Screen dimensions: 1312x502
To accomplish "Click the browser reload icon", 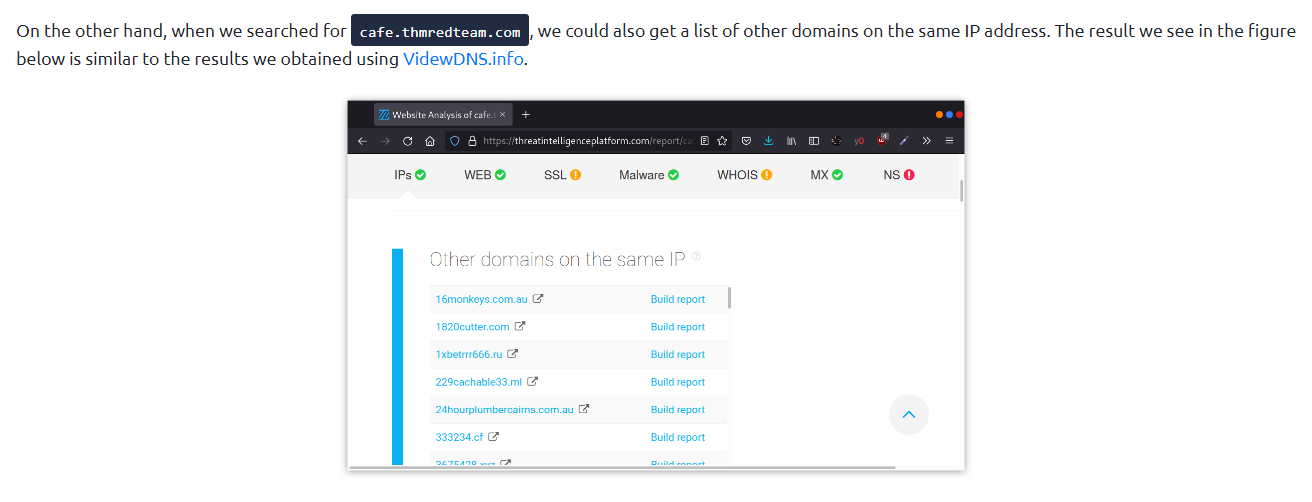I will click(x=407, y=141).
